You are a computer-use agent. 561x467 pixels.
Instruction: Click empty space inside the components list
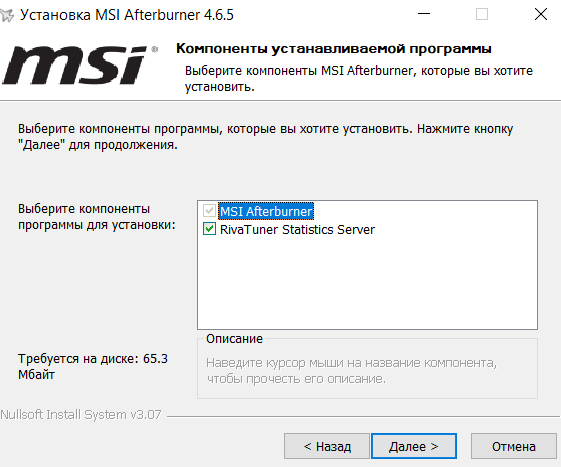pos(367,283)
